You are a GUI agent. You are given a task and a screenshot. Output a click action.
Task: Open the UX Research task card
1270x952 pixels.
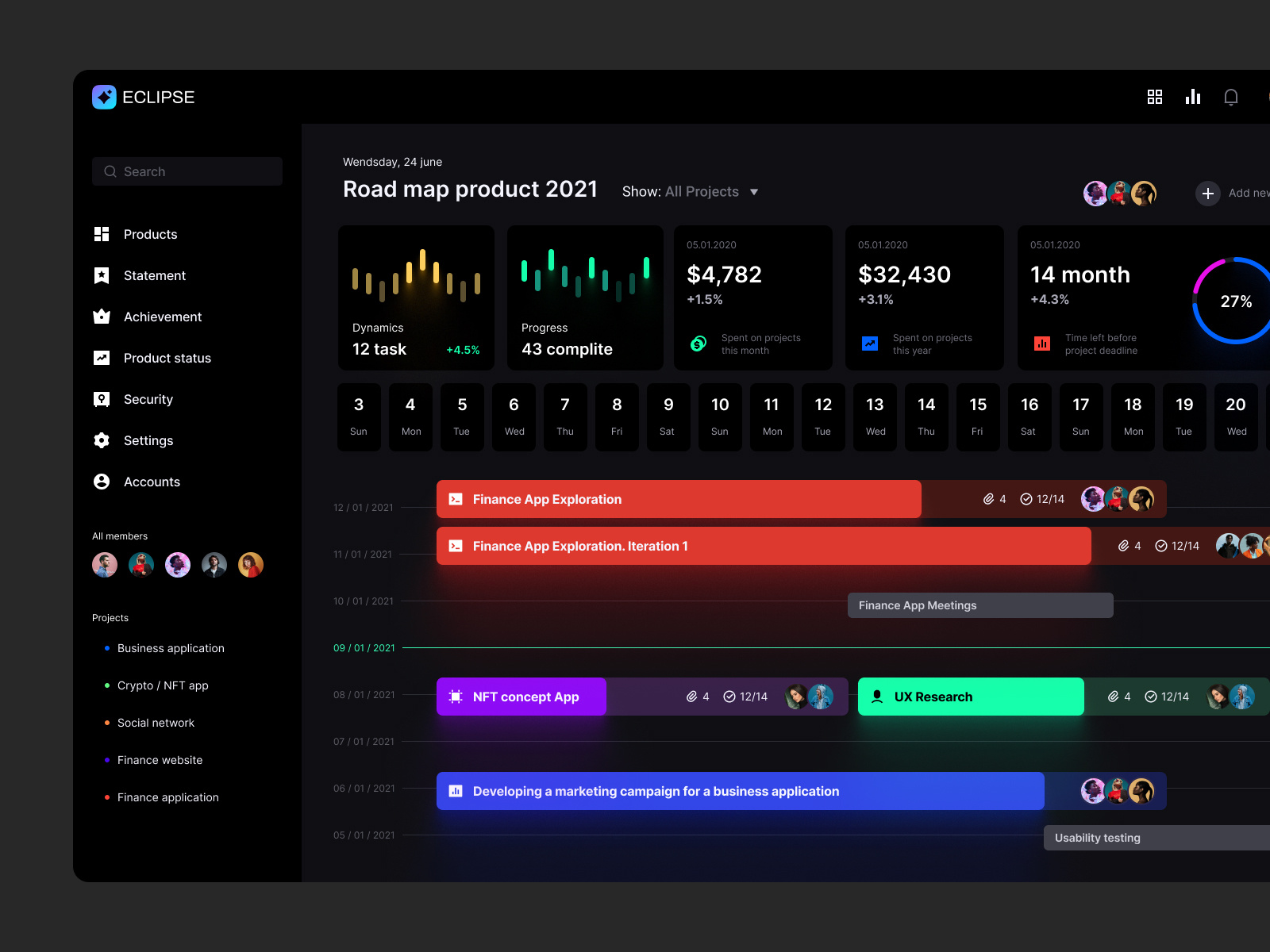(x=970, y=697)
